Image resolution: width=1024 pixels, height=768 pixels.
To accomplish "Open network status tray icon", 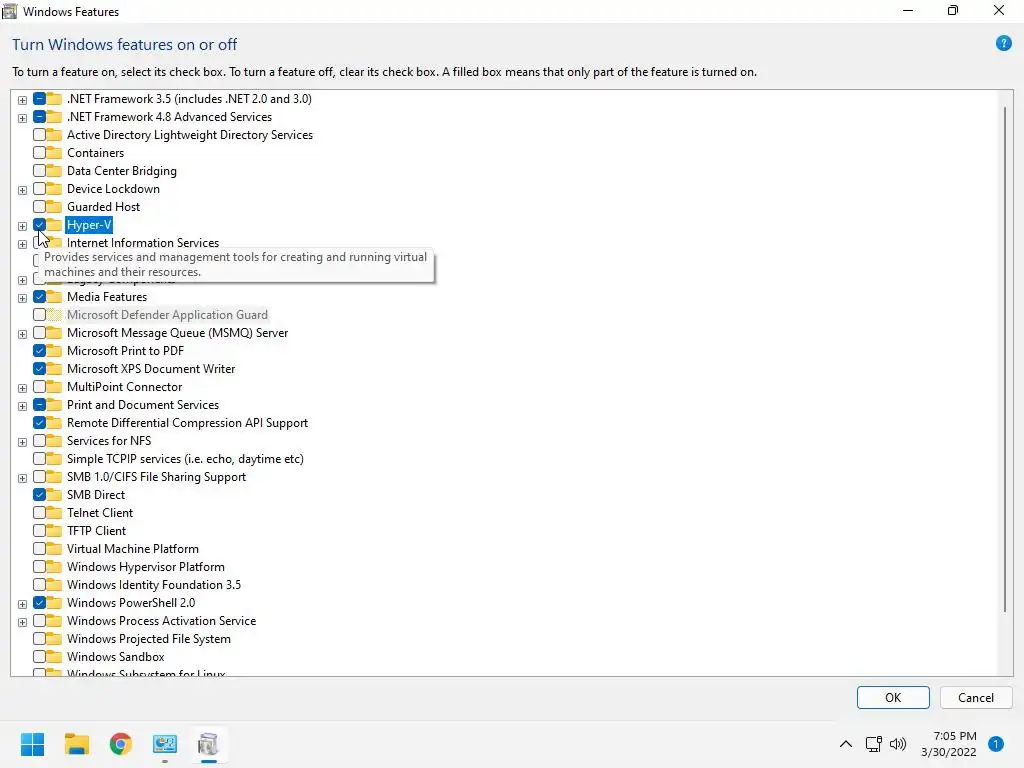I will pyautogui.click(x=873, y=744).
